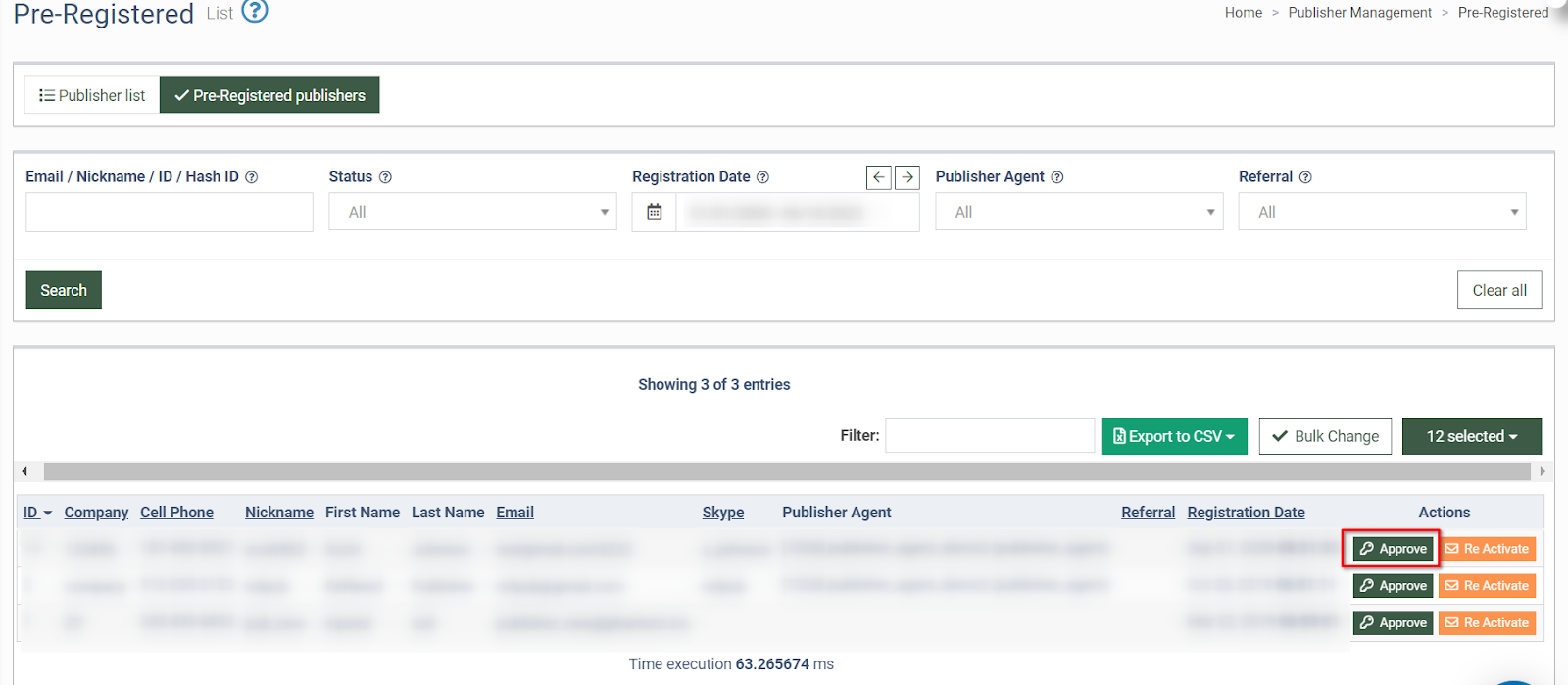Click the help icon beside Pre-Registered title
The width and height of the screenshot is (1568, 685).
coord(255,11)
